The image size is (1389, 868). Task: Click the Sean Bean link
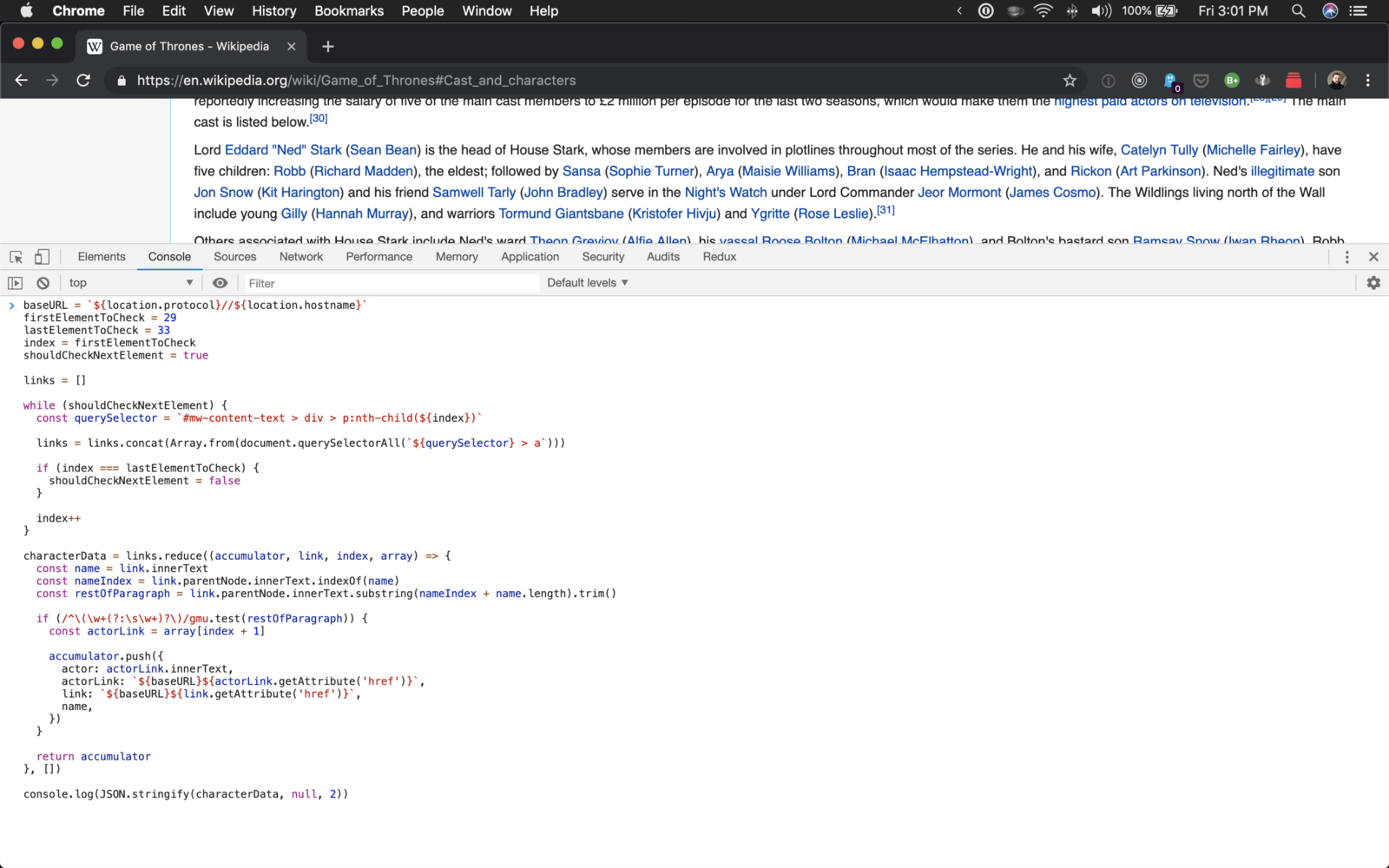point(384,150)
